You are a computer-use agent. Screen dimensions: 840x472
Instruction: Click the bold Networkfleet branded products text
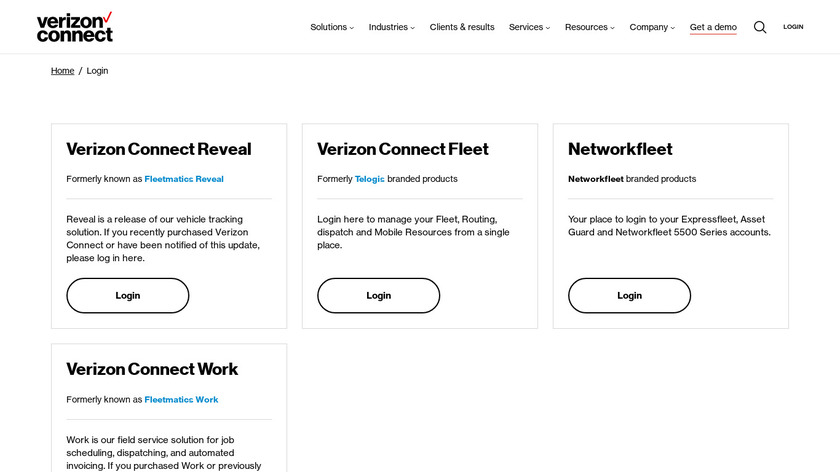tap(596, 179)
